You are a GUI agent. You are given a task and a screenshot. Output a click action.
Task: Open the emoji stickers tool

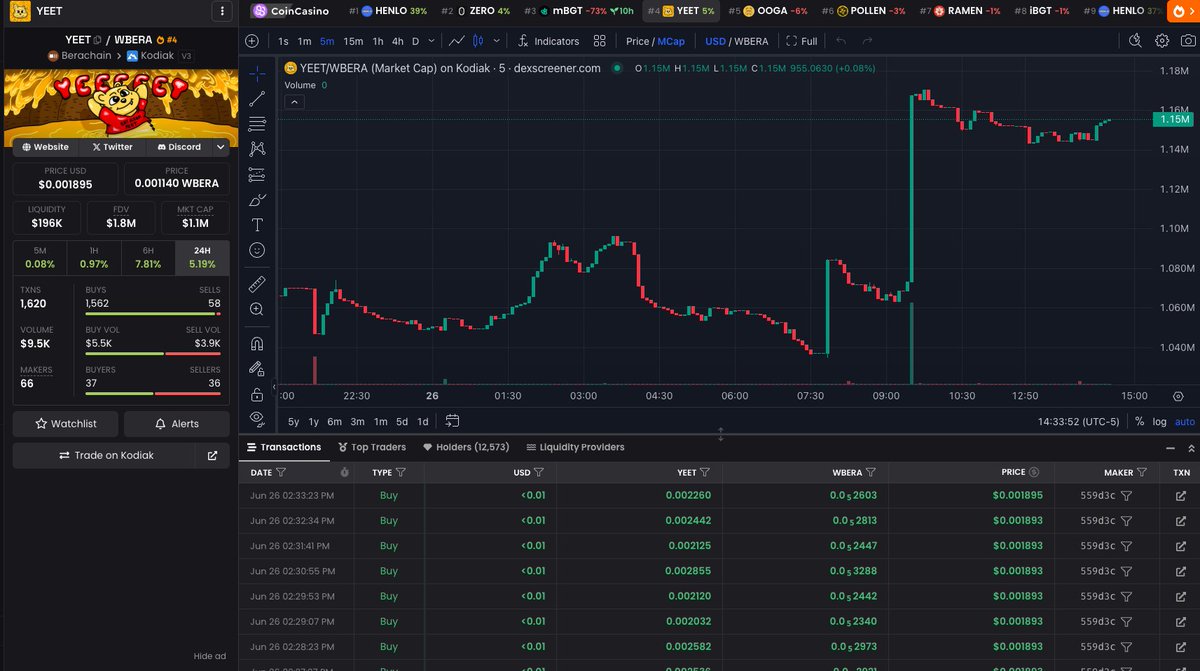pos(257,249)
